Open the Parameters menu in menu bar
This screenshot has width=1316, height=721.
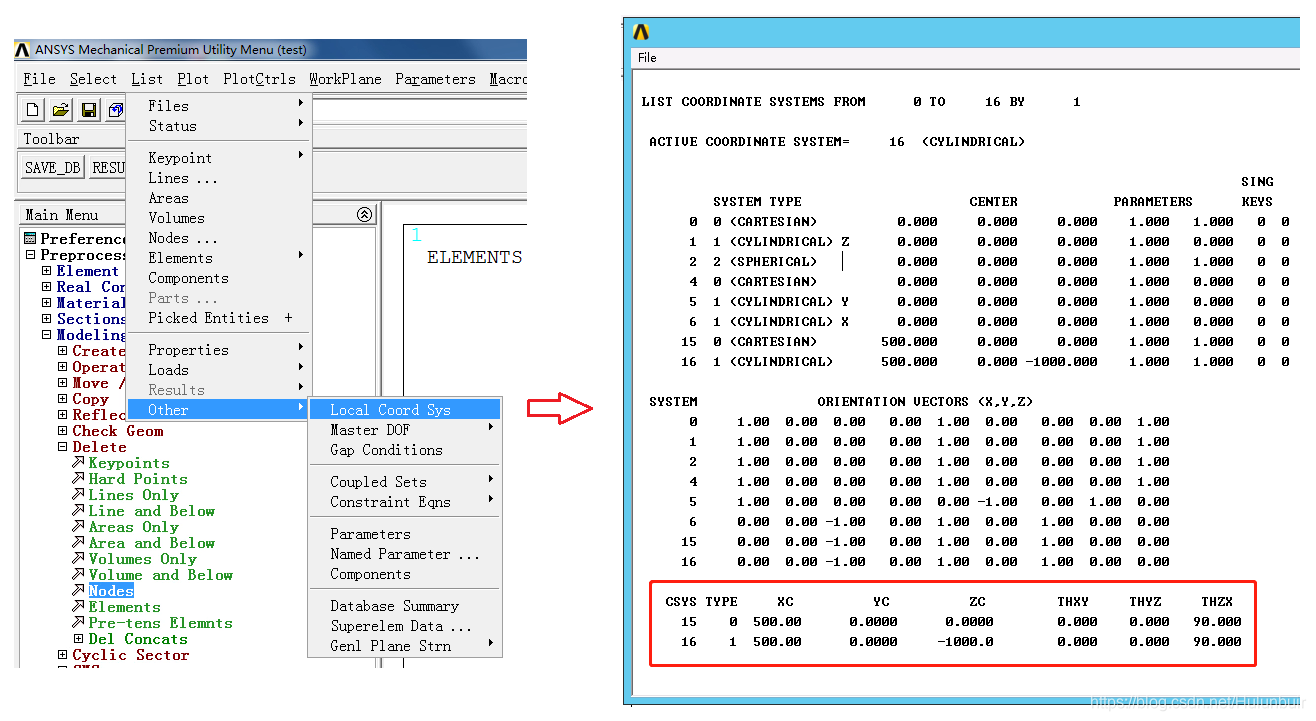pos(435,79)
